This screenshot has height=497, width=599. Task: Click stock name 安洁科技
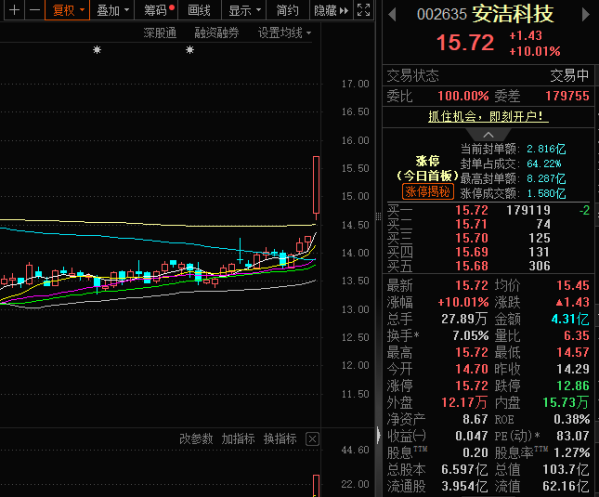(513, 14)
